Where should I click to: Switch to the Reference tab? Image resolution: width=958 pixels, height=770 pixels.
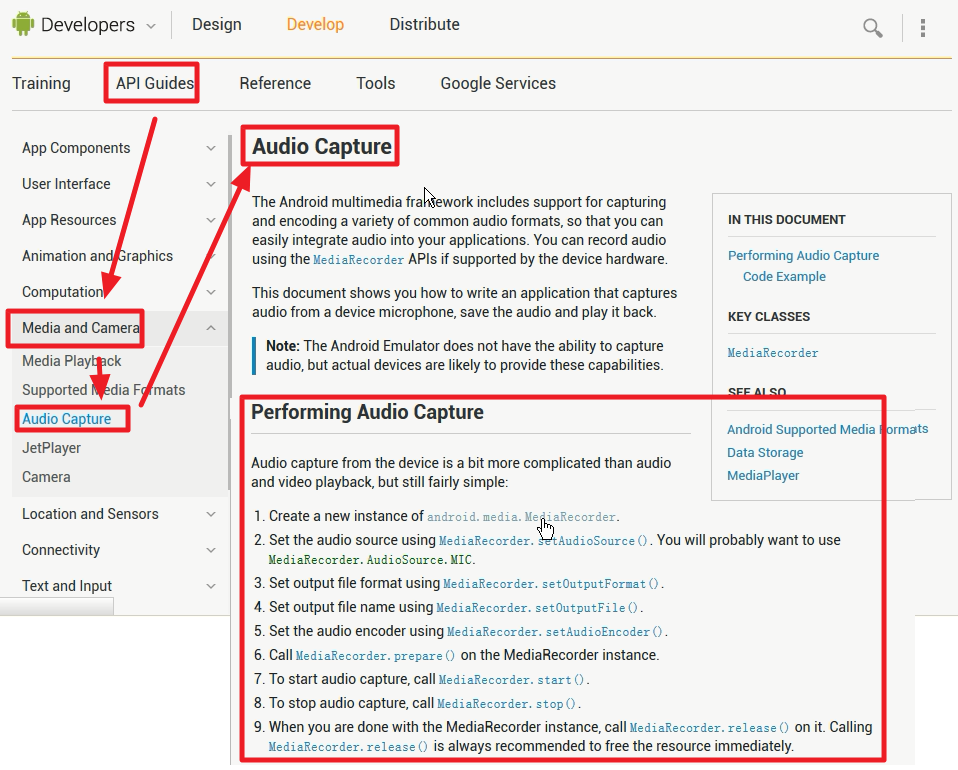click(275, 83)
